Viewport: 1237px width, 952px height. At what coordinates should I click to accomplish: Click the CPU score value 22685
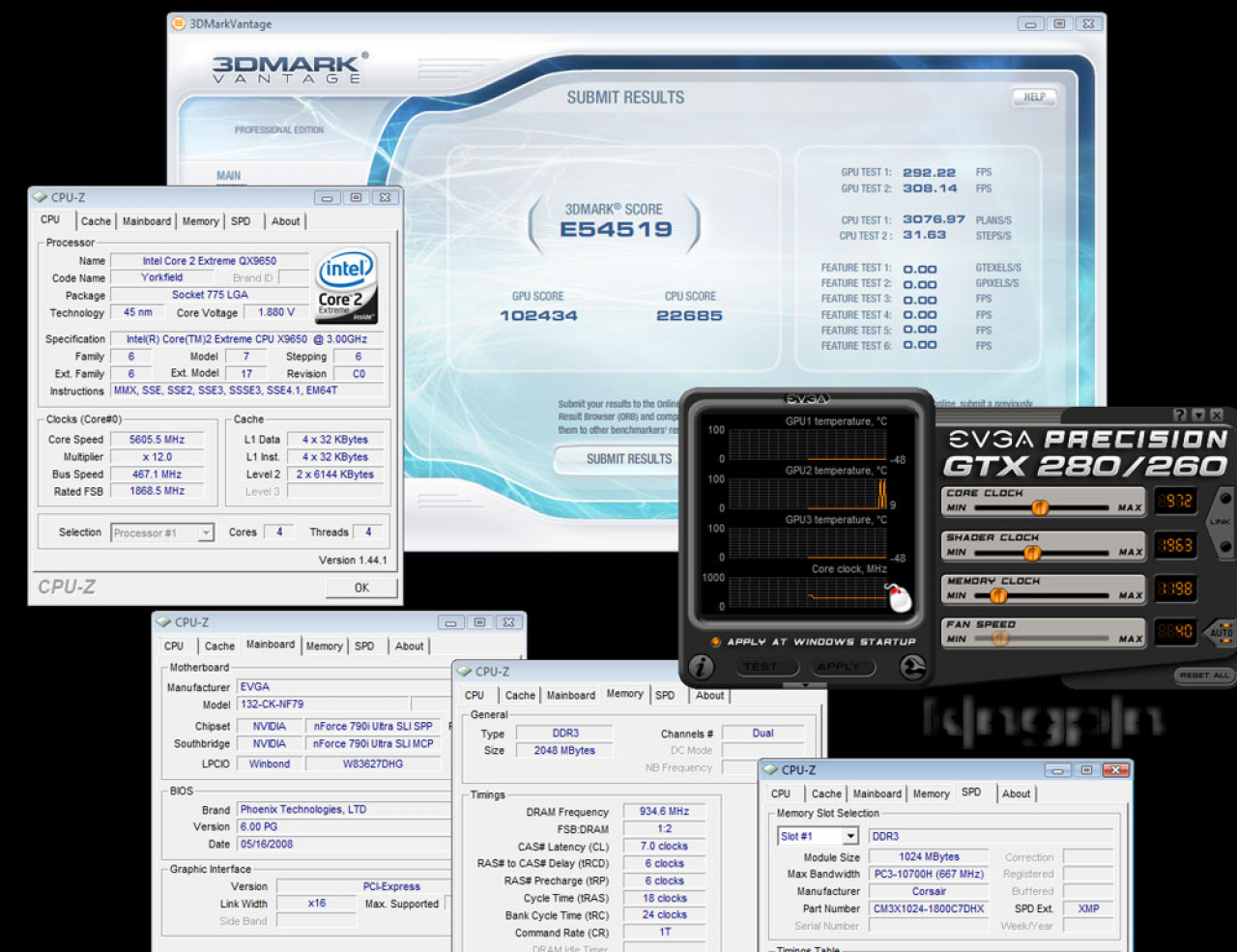pyautogui.click(x=689, y=316)
